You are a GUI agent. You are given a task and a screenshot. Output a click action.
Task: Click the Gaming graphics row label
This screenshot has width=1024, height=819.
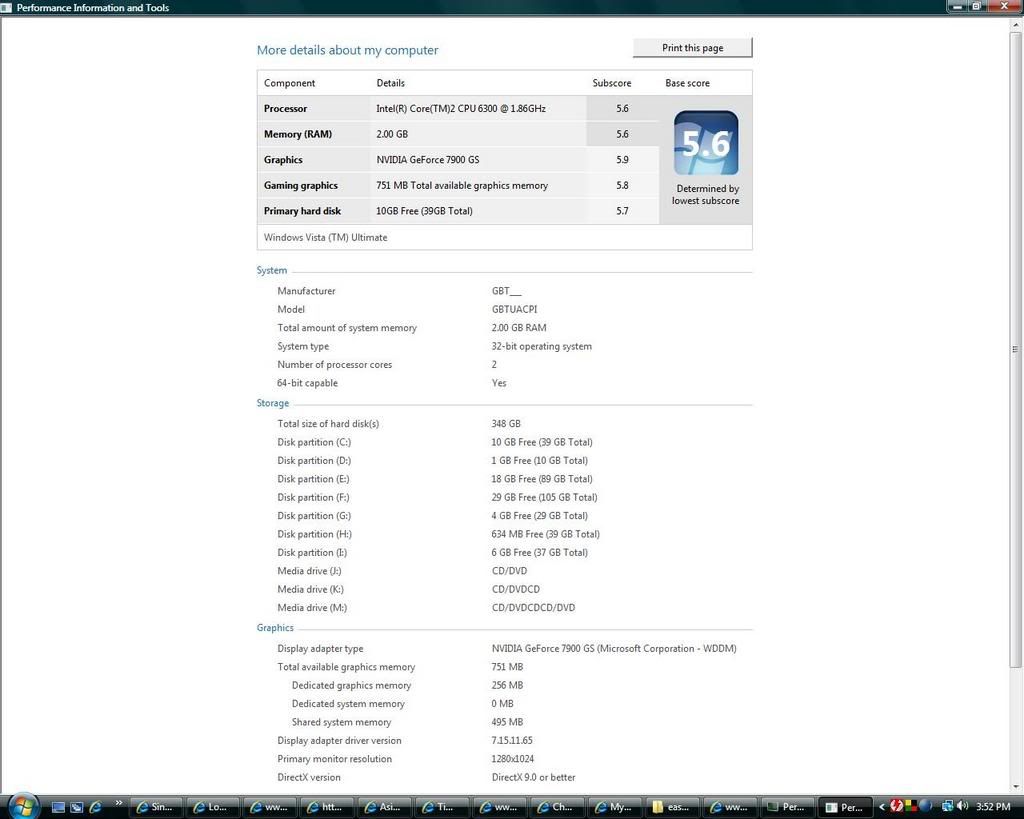(300, 185)
